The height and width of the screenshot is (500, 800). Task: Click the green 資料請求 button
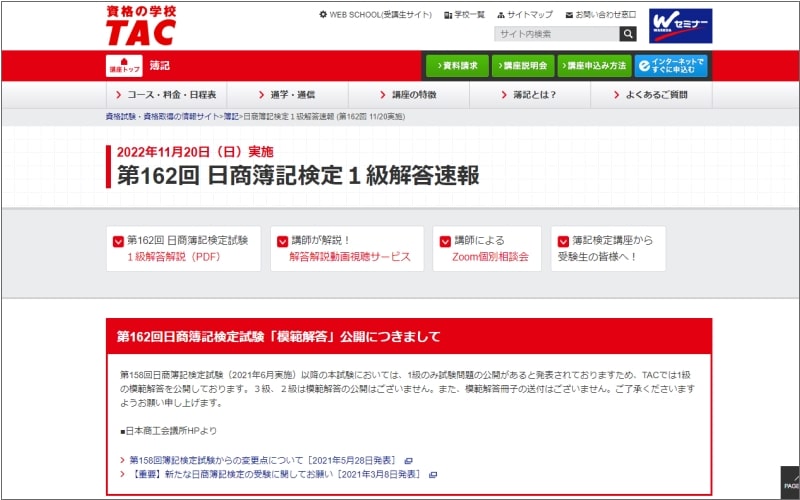457,66
